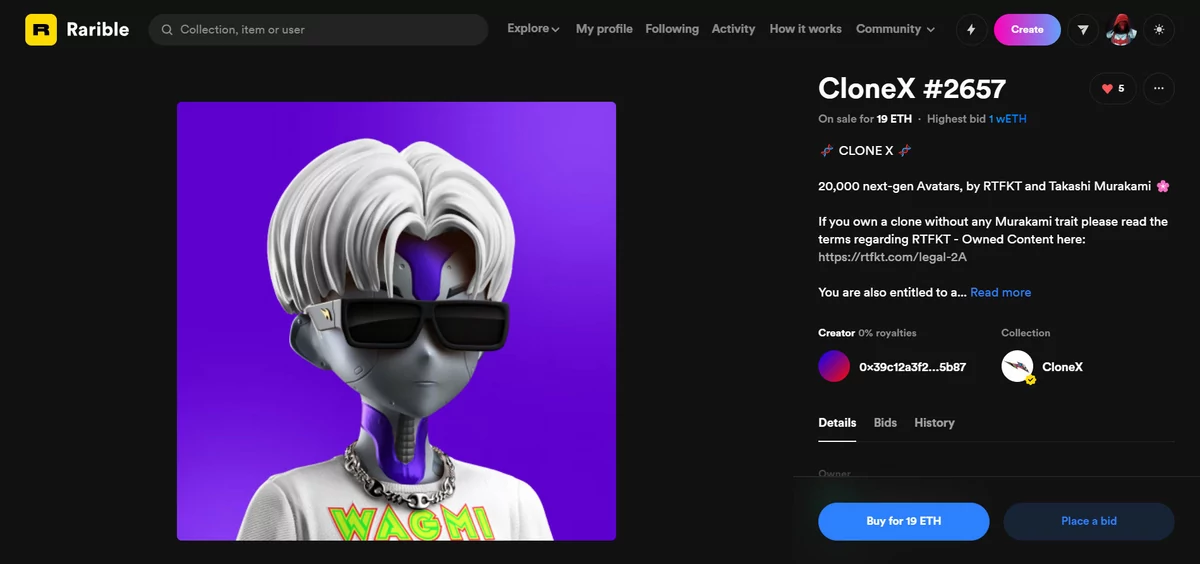
Task: Select the Details tab
Action: click(837, 423)
